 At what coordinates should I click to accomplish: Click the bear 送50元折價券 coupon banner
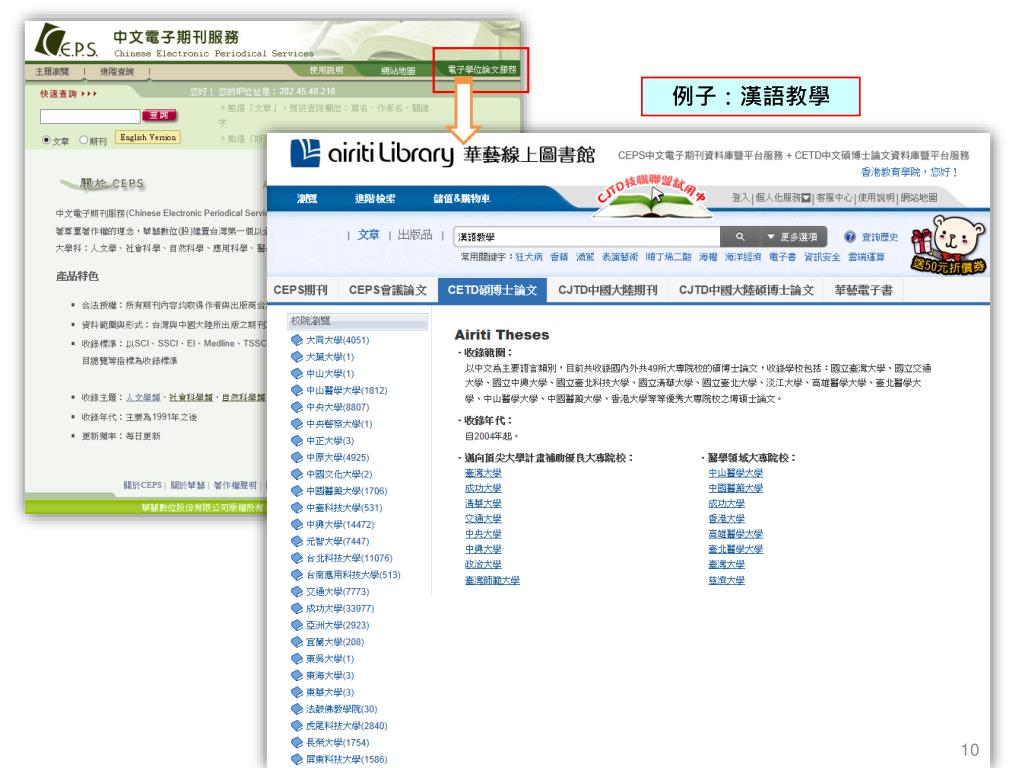pos(949,246)
